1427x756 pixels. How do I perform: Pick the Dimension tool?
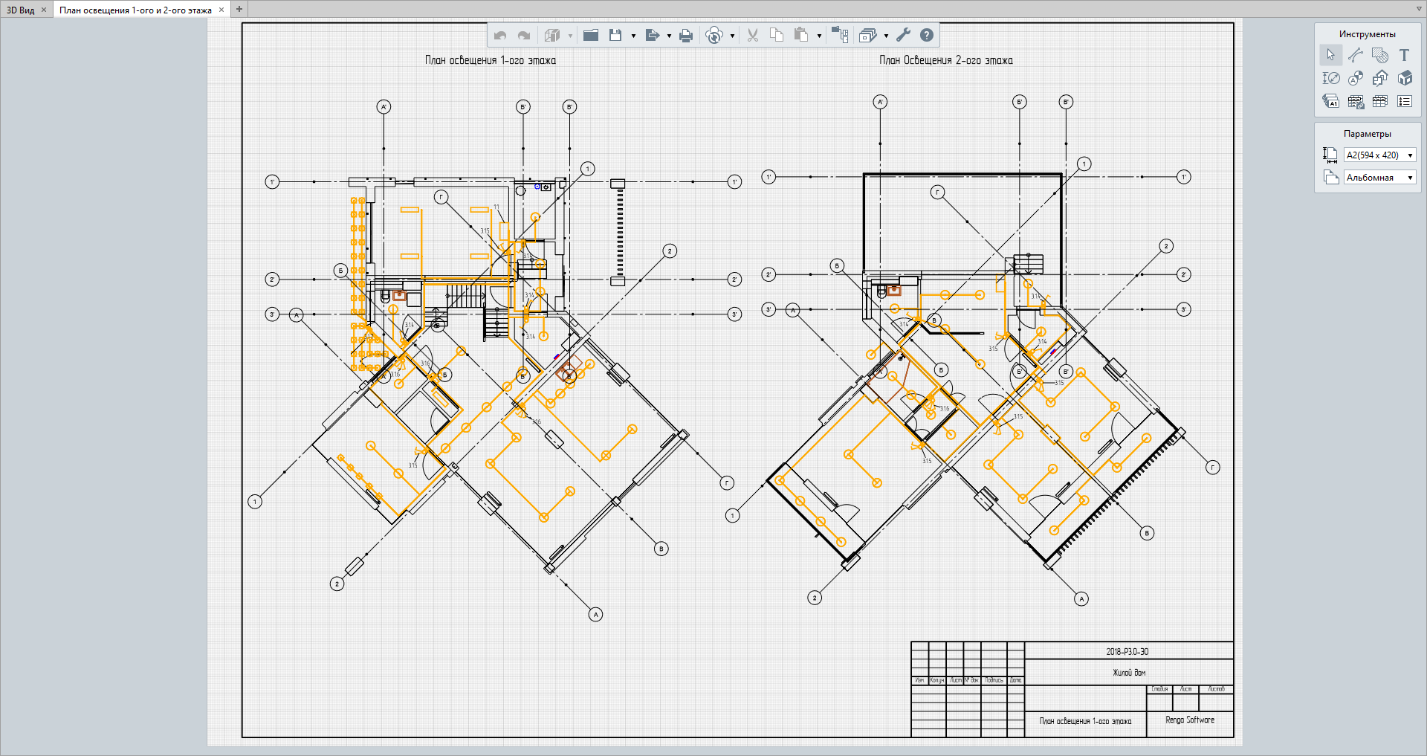1330,78
